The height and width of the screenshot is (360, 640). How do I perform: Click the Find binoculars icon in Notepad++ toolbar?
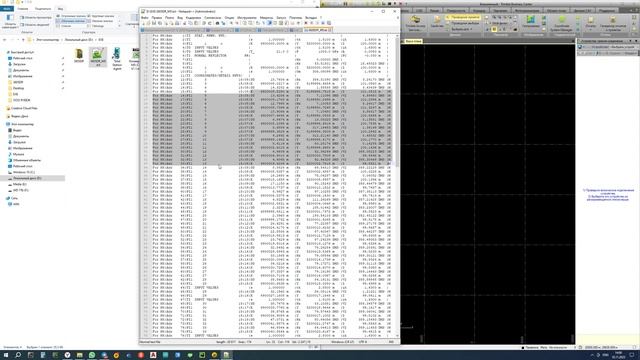click(218, 23)
